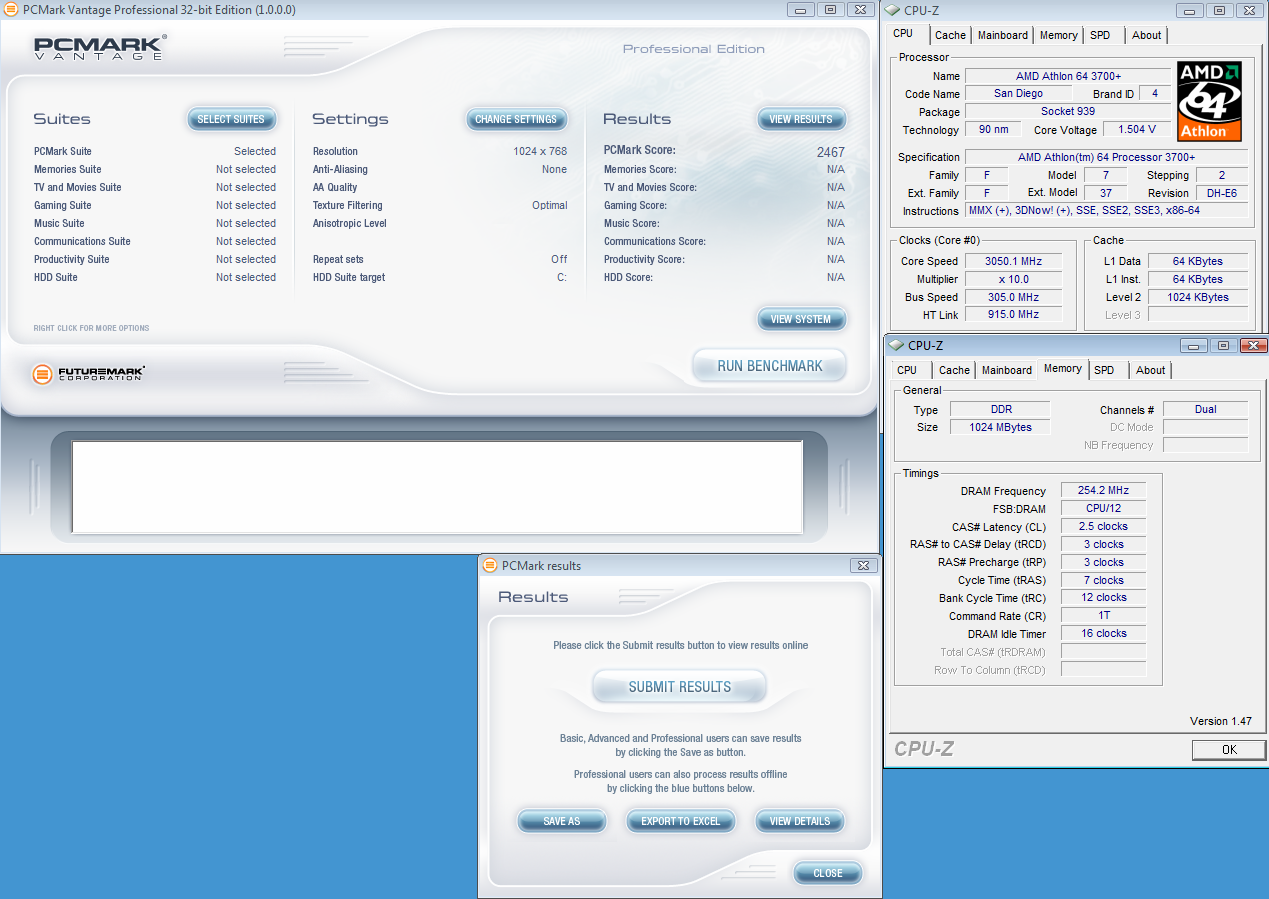Click the lower CPU-Z window title icon

[x=896, y=345]
